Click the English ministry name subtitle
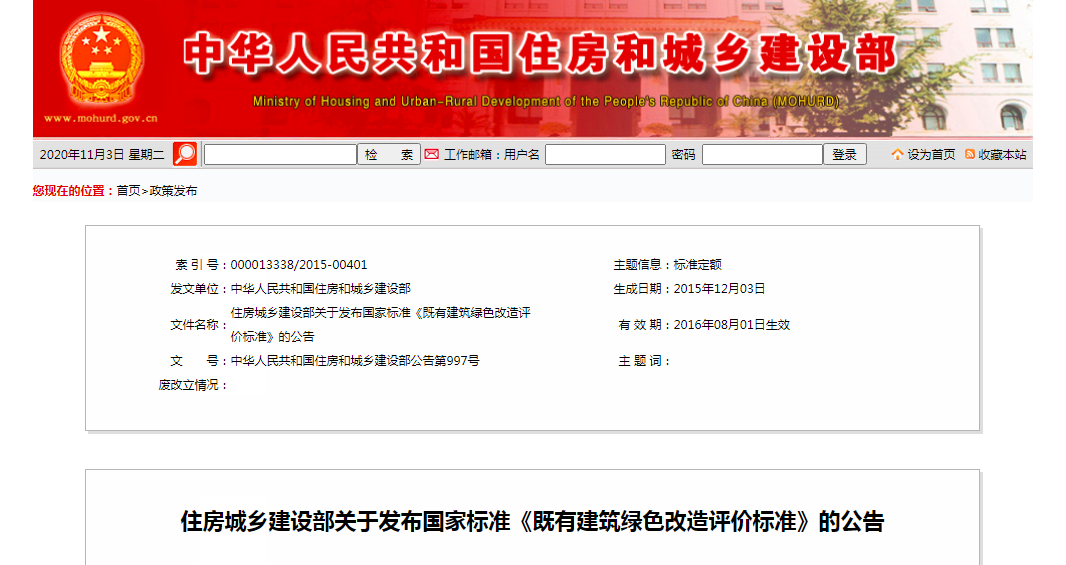The width and height of the screenshot is (1066, 565). tap(546, 101)
